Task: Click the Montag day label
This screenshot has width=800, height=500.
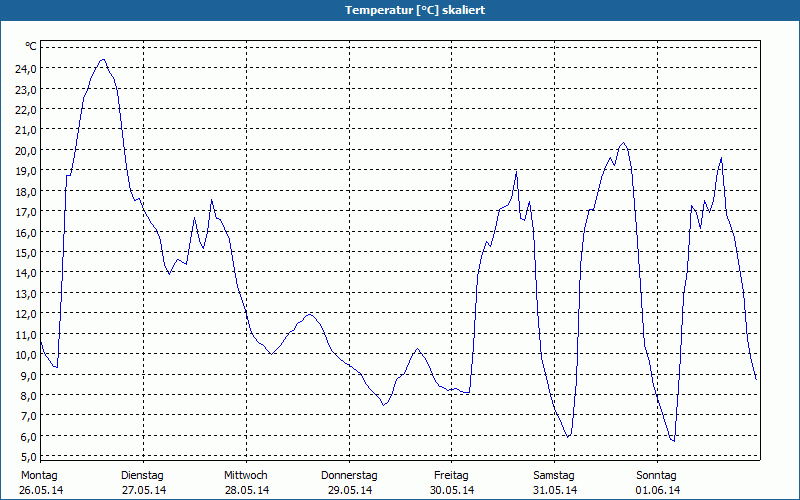Action: 39,476
